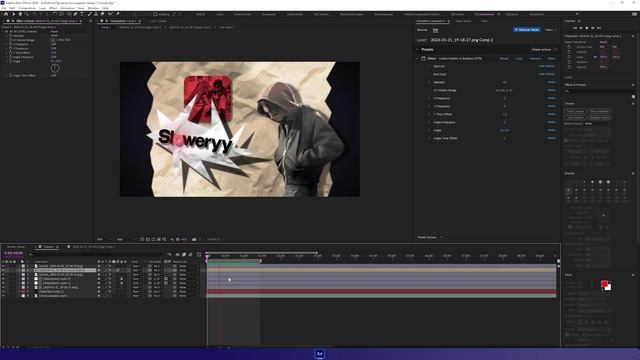Viewport: 640px width, 360px height.
Task: Toggle the Intensity stopwatch in Effect Controls
Action: click(x=10, y=36)
